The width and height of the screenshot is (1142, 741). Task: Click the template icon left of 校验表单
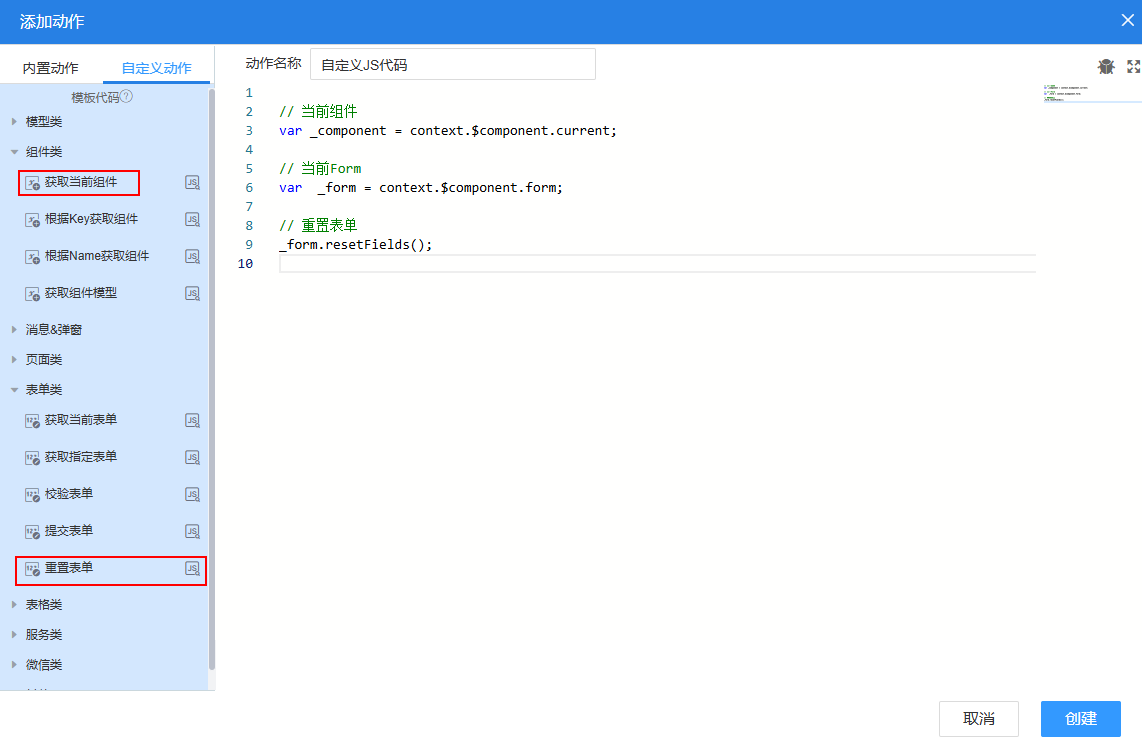(33, 495)
